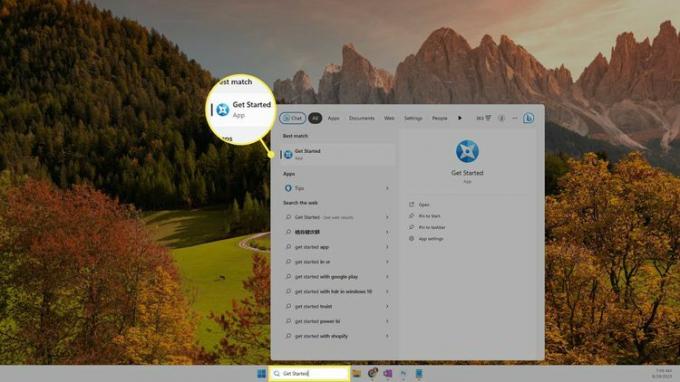Select 'get started with hdr in windows 10'
This screenshot has width=680, height=382.
click(x=337, y=291)
